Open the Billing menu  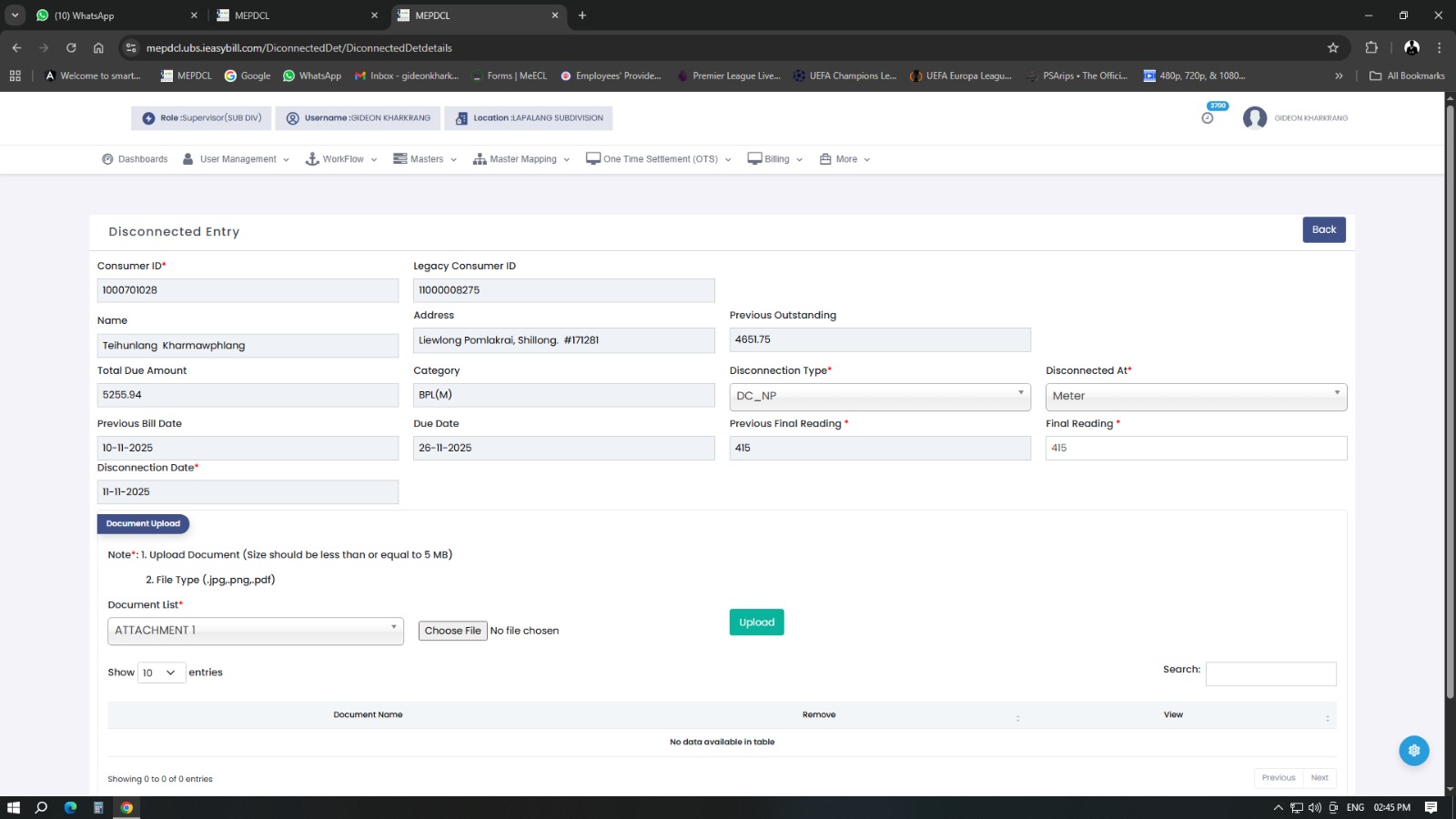point(775,159)
